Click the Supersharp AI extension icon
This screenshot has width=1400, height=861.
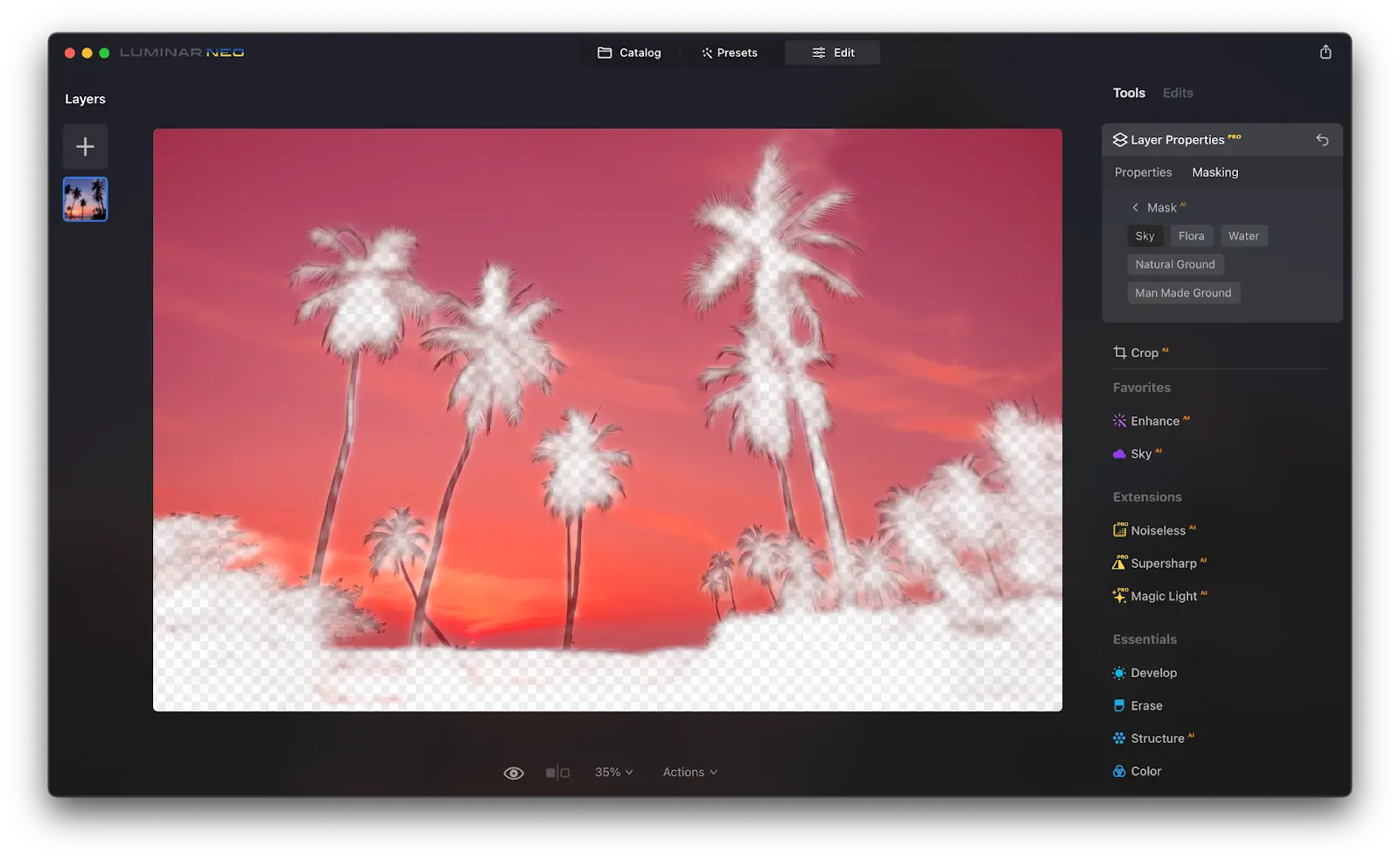[x=1119, y=563]
